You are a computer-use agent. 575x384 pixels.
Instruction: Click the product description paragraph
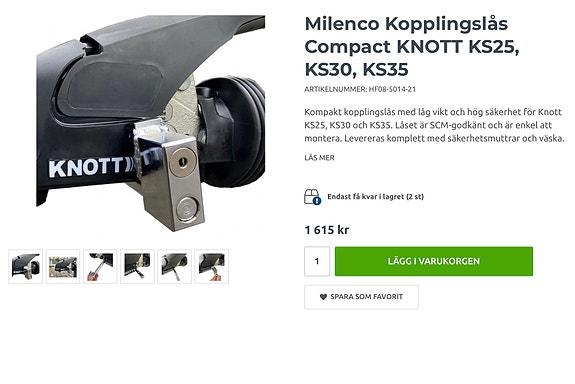click(434, 125)
